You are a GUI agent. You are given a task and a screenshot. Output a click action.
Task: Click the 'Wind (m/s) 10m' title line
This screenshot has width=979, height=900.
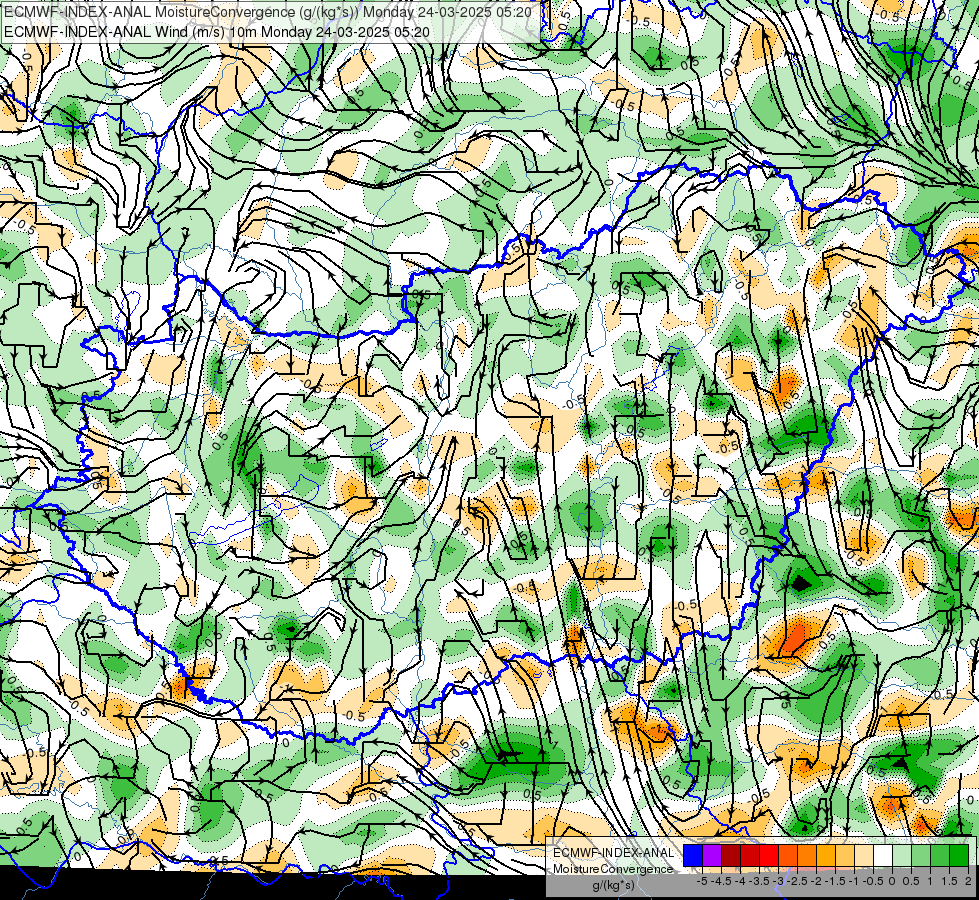click(217, 31)
